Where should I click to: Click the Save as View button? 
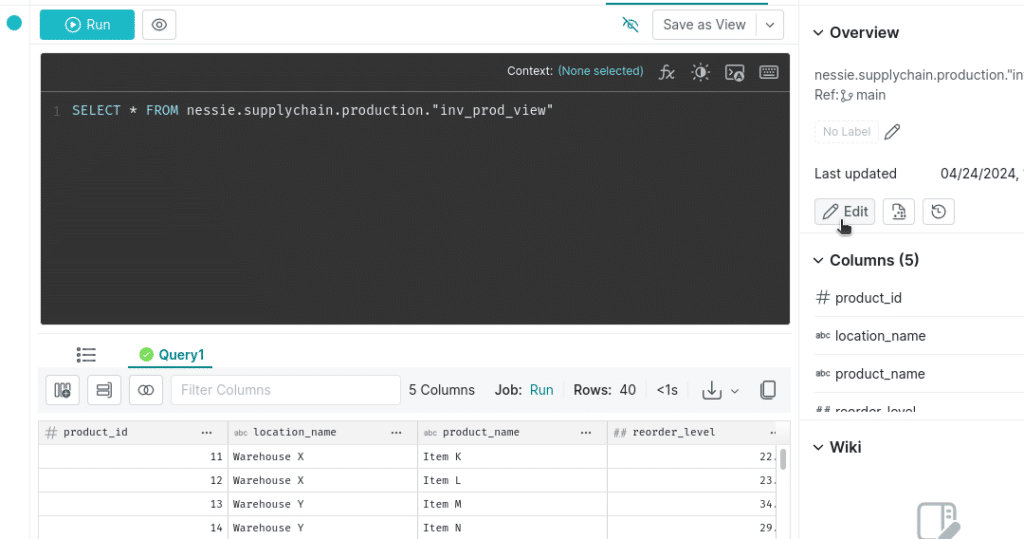[704, 25]
